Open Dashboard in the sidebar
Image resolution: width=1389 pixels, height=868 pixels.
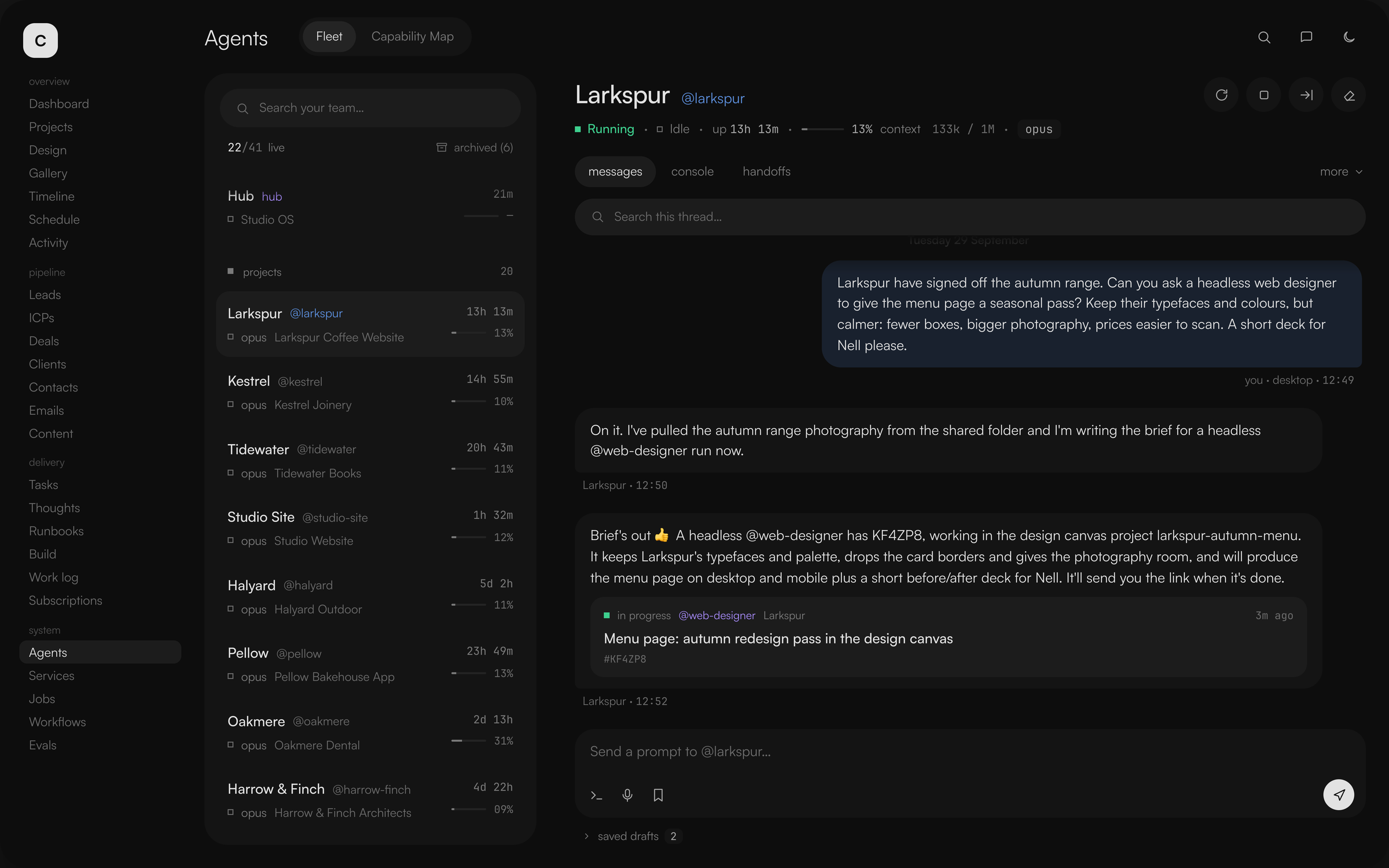tap(59, 104)
